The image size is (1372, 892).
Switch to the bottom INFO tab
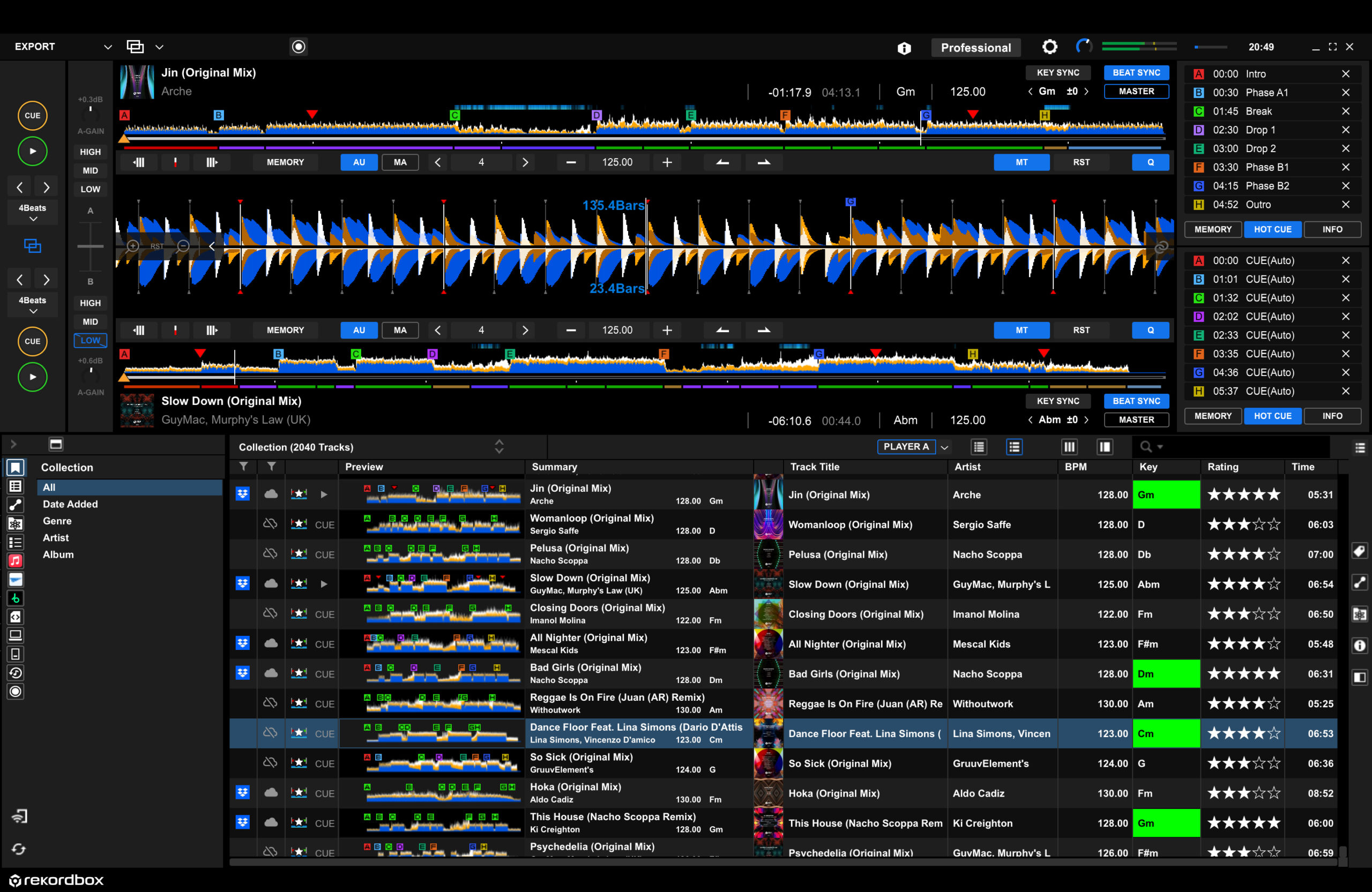1332,416
